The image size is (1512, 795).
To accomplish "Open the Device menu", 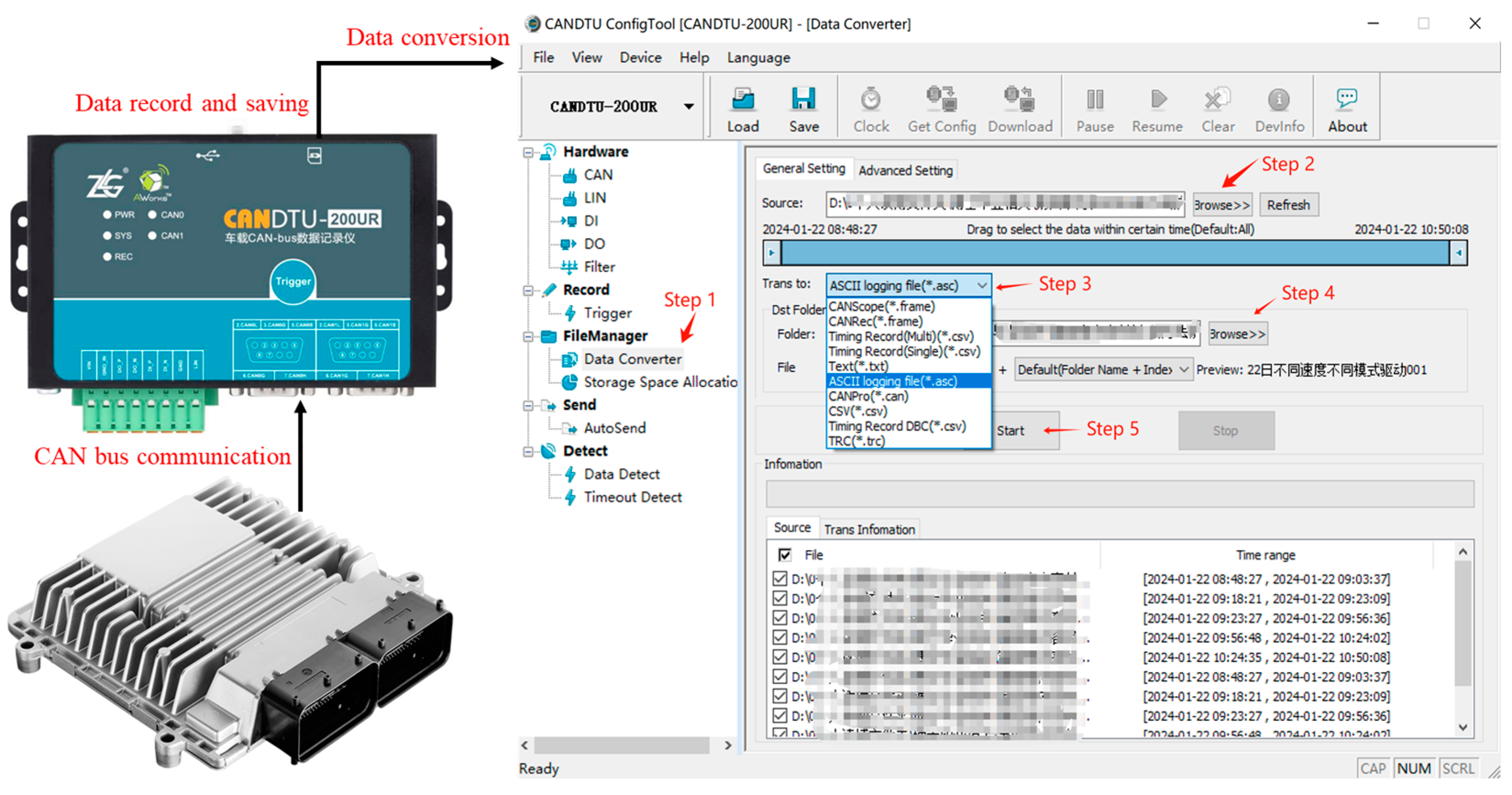I will 640,57.
